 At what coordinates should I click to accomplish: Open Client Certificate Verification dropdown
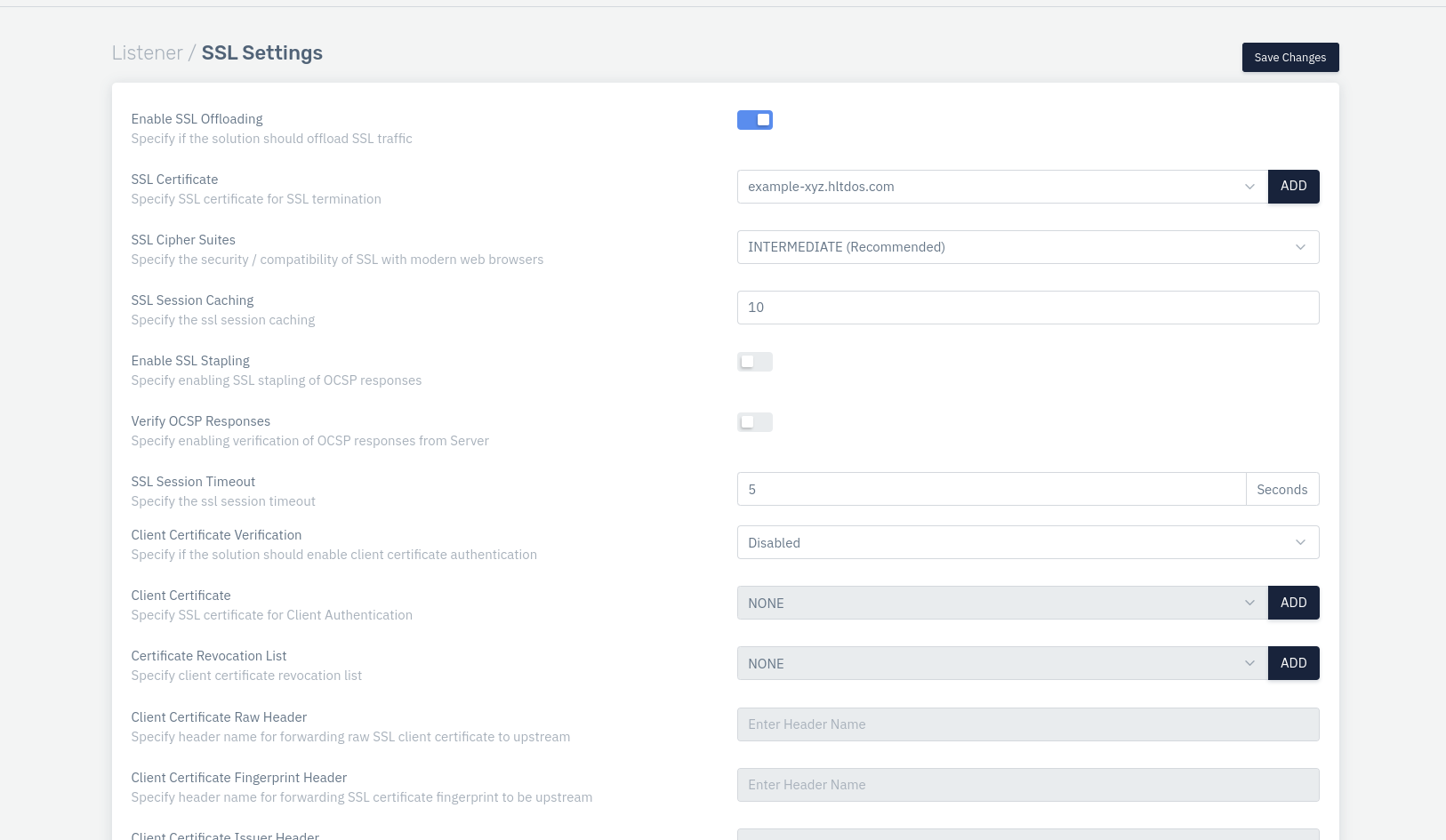[x=1027, y=542]
